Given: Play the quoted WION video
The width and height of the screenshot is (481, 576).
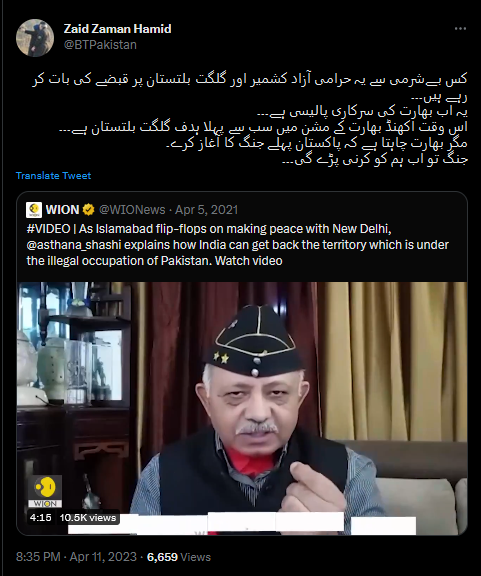Looking at the screenshot, I should click(x=242, y=408).
